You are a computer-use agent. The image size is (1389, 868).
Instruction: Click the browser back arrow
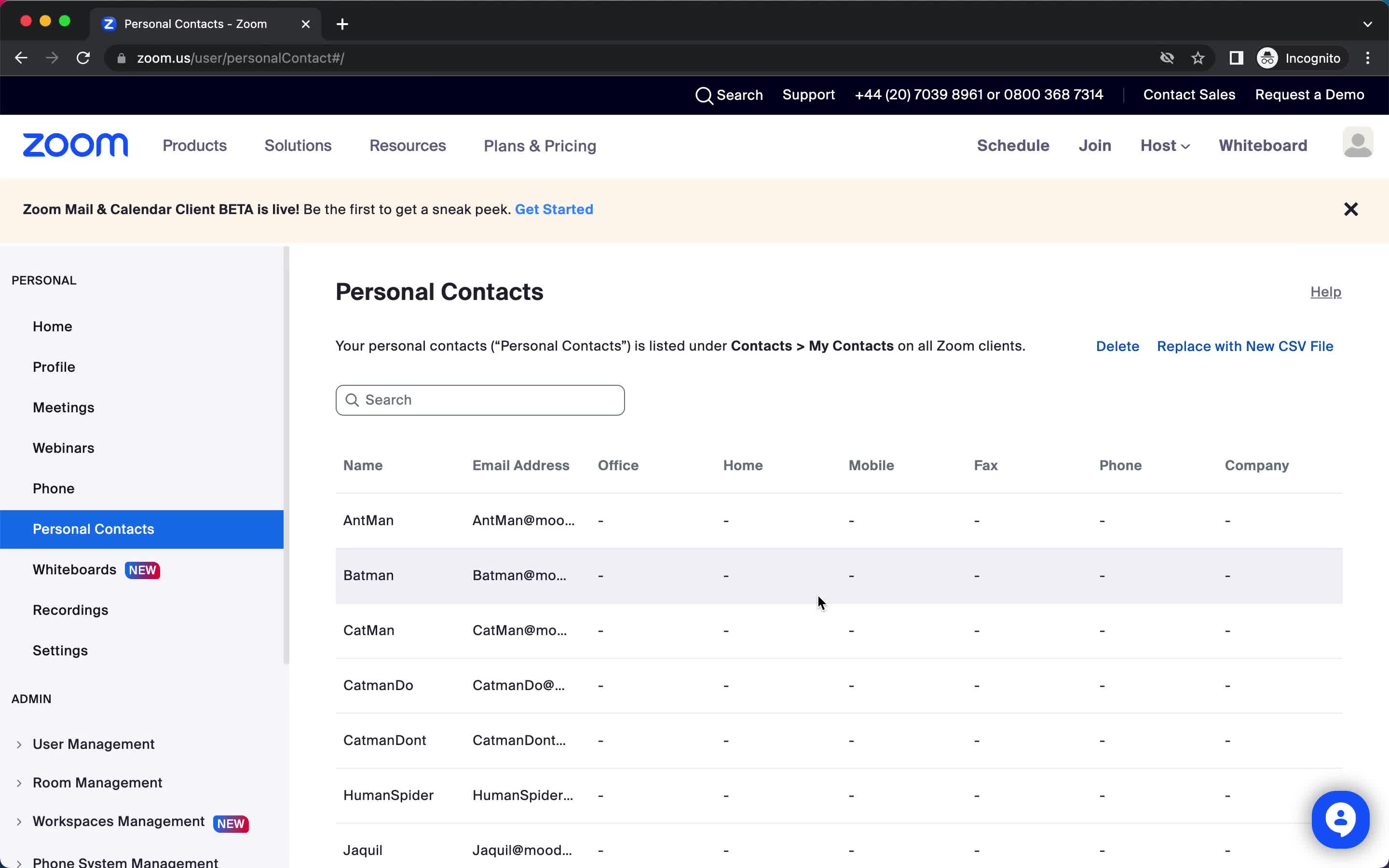21,58
